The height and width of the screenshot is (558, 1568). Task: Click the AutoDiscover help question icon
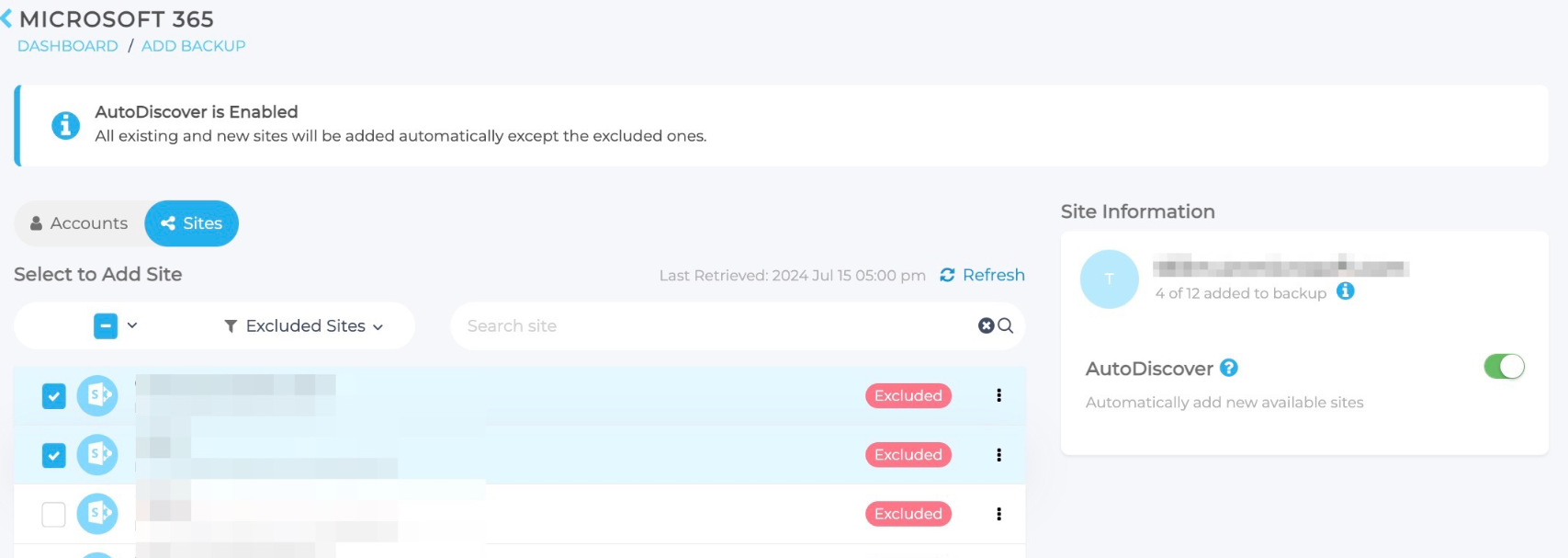pyautogui.click(x=1229, y=369)
